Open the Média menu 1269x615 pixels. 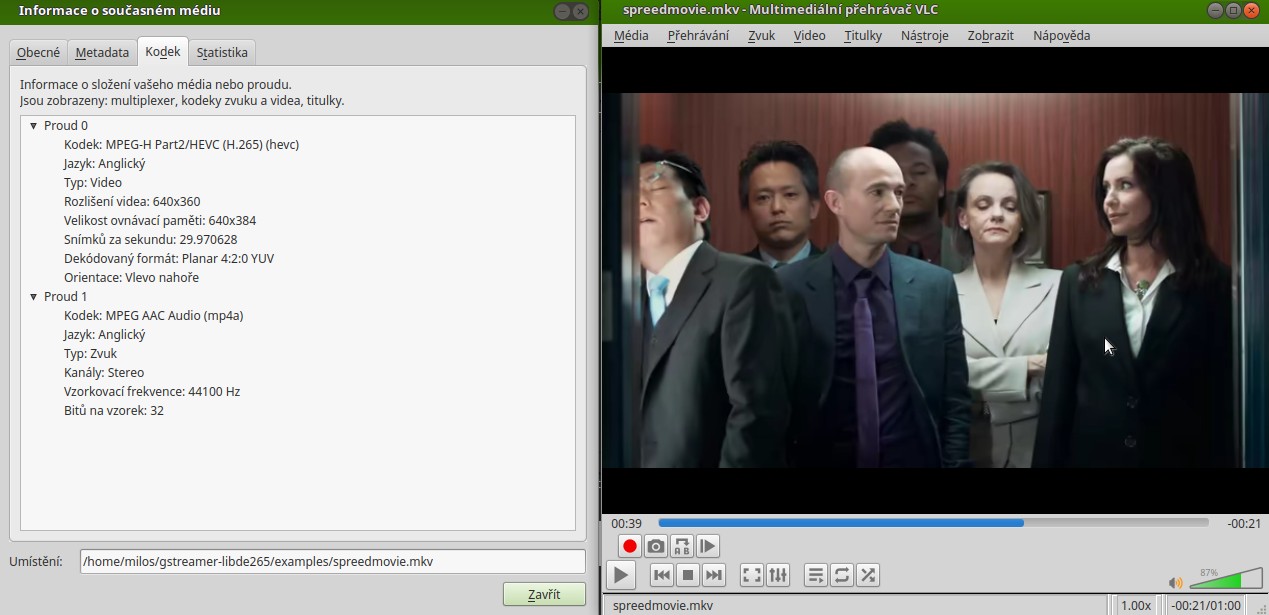coord(631,35)
